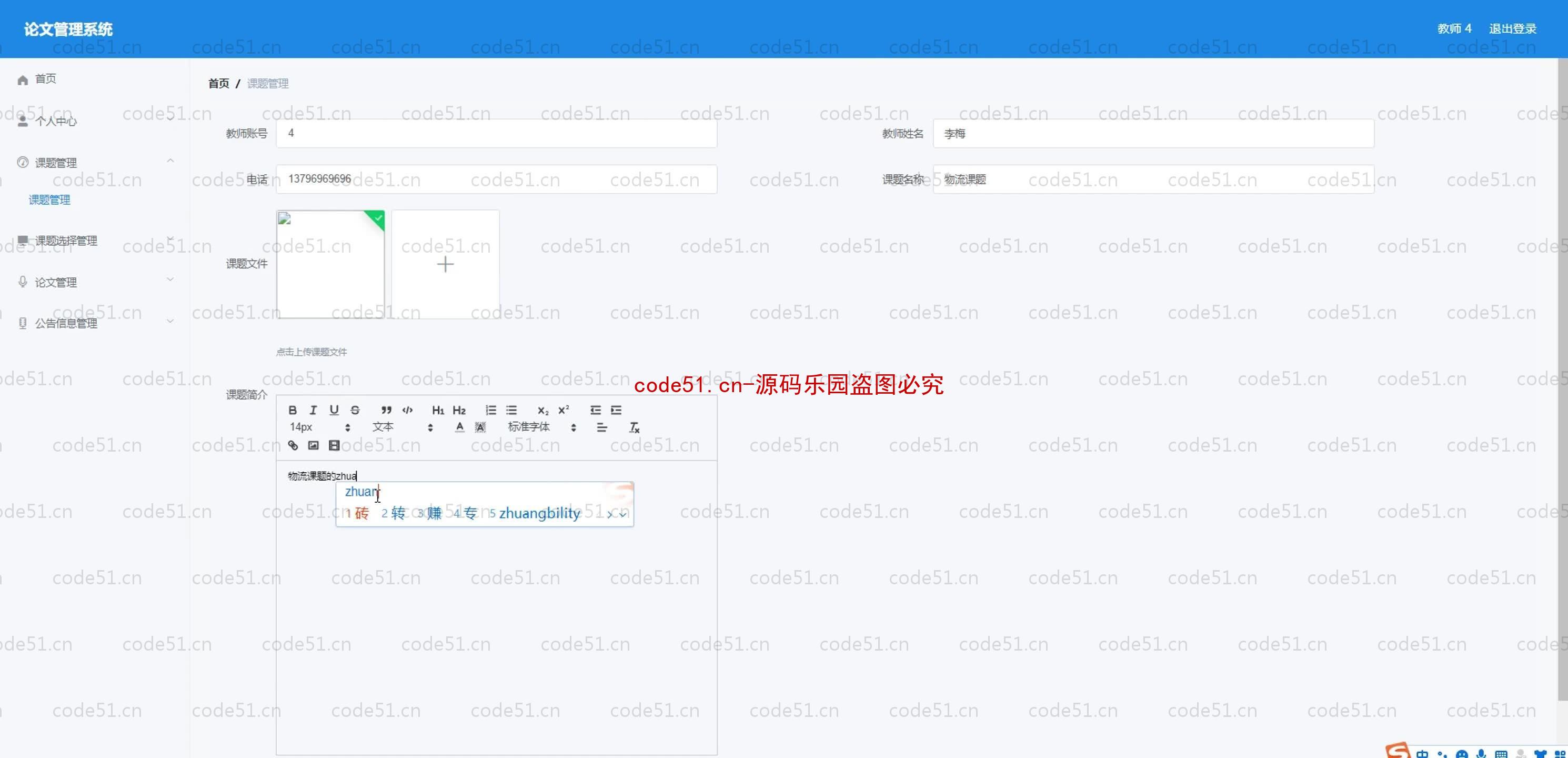Viewport: 1568px width, 758px height.
Task: Select the 课题管理 submenu item
Action: 49,200
